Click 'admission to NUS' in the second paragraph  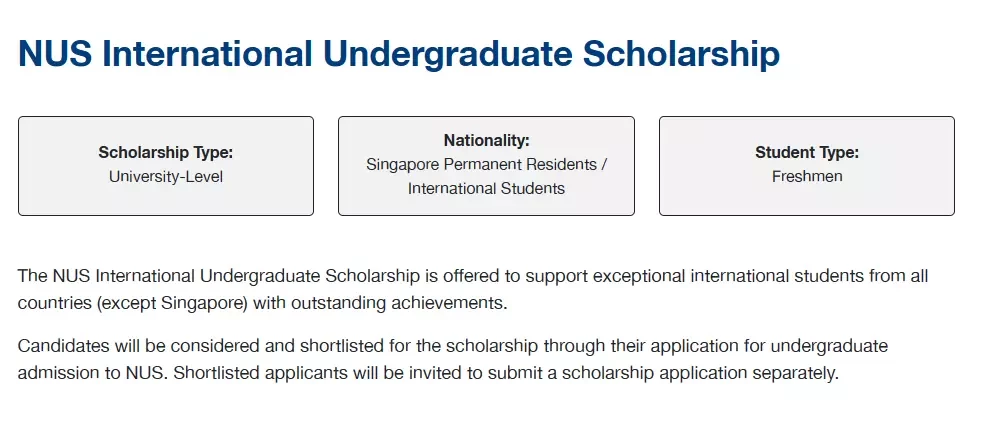pyautogui.click(x=90, y=373)
